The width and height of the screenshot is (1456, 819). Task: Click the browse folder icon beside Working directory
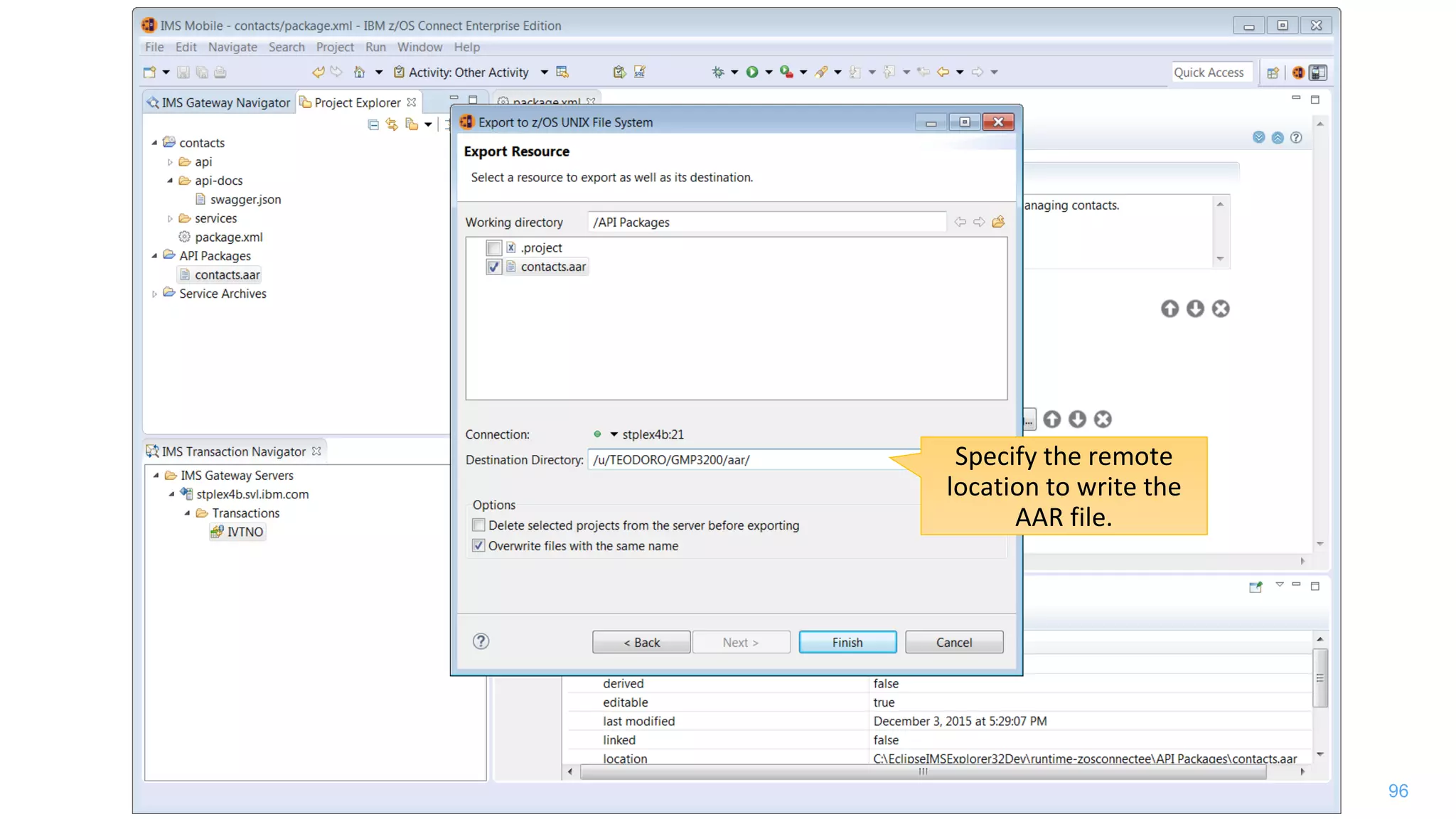point(998,222)
